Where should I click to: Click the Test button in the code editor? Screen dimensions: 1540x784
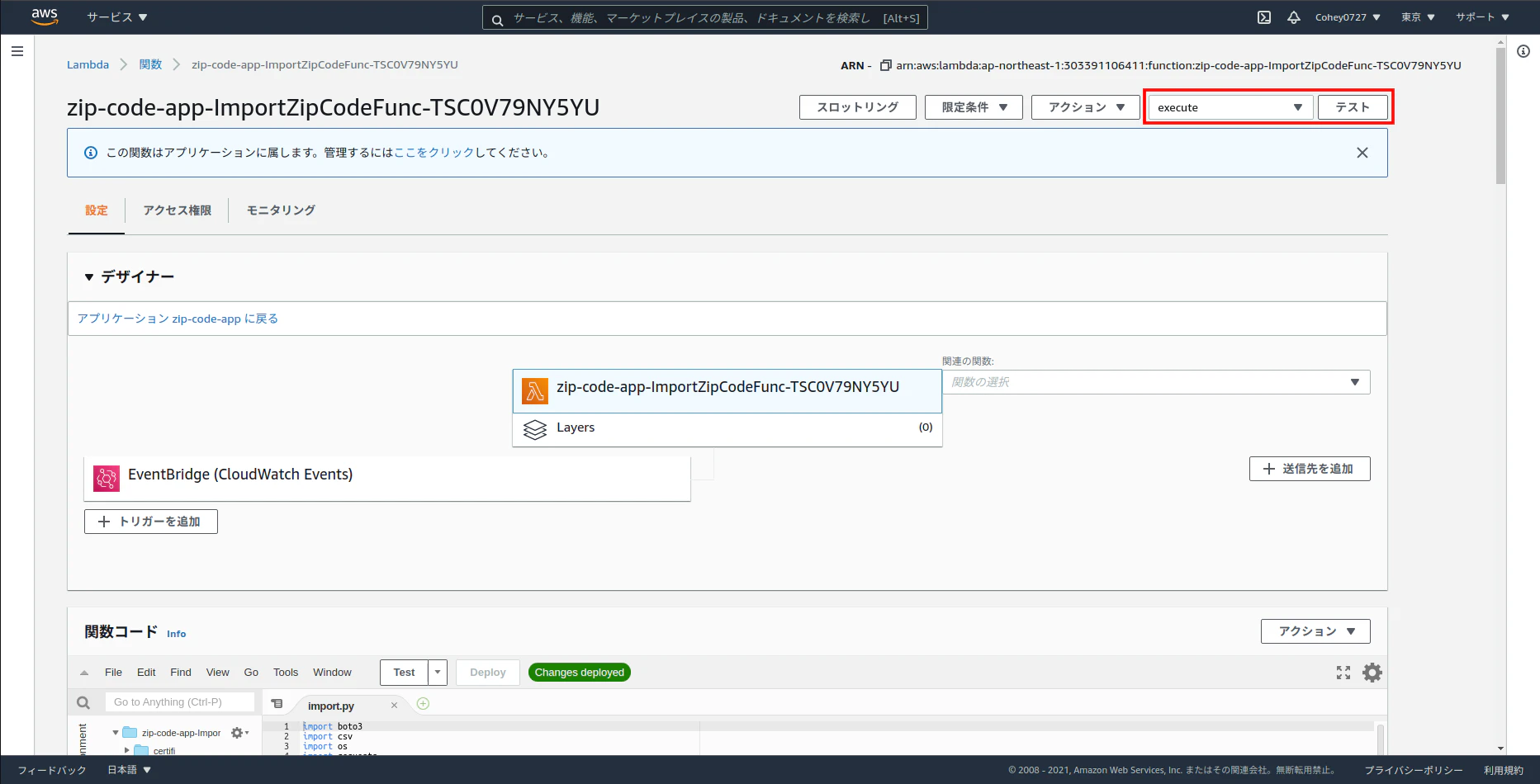pos(405,673)
